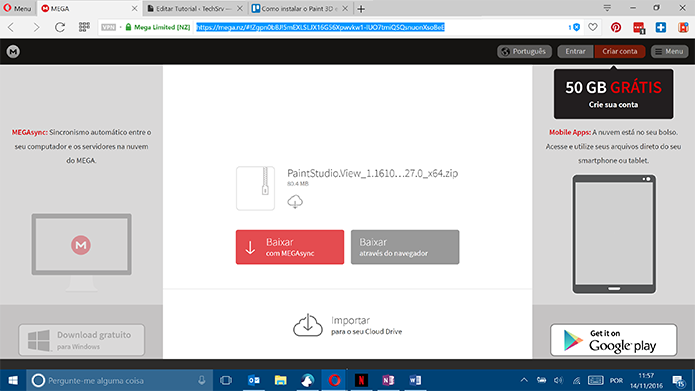Reload the current page
695x391 pixels.
(x=60, y=27)
